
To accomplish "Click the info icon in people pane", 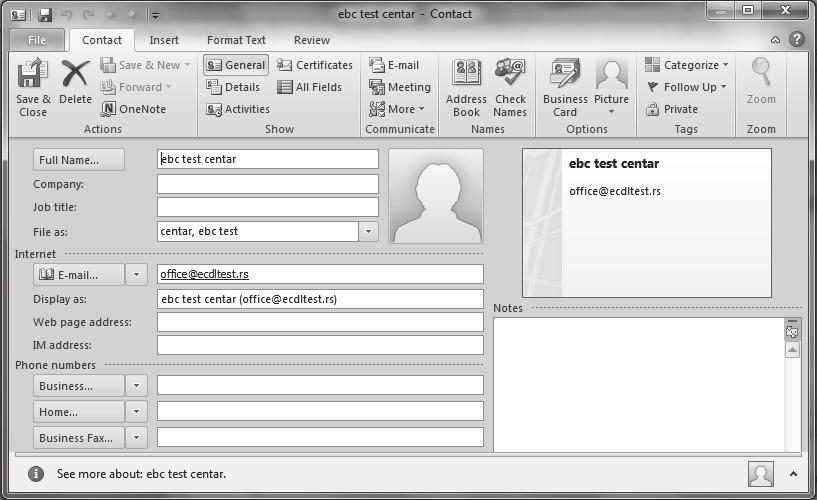I will click(35, 474).
